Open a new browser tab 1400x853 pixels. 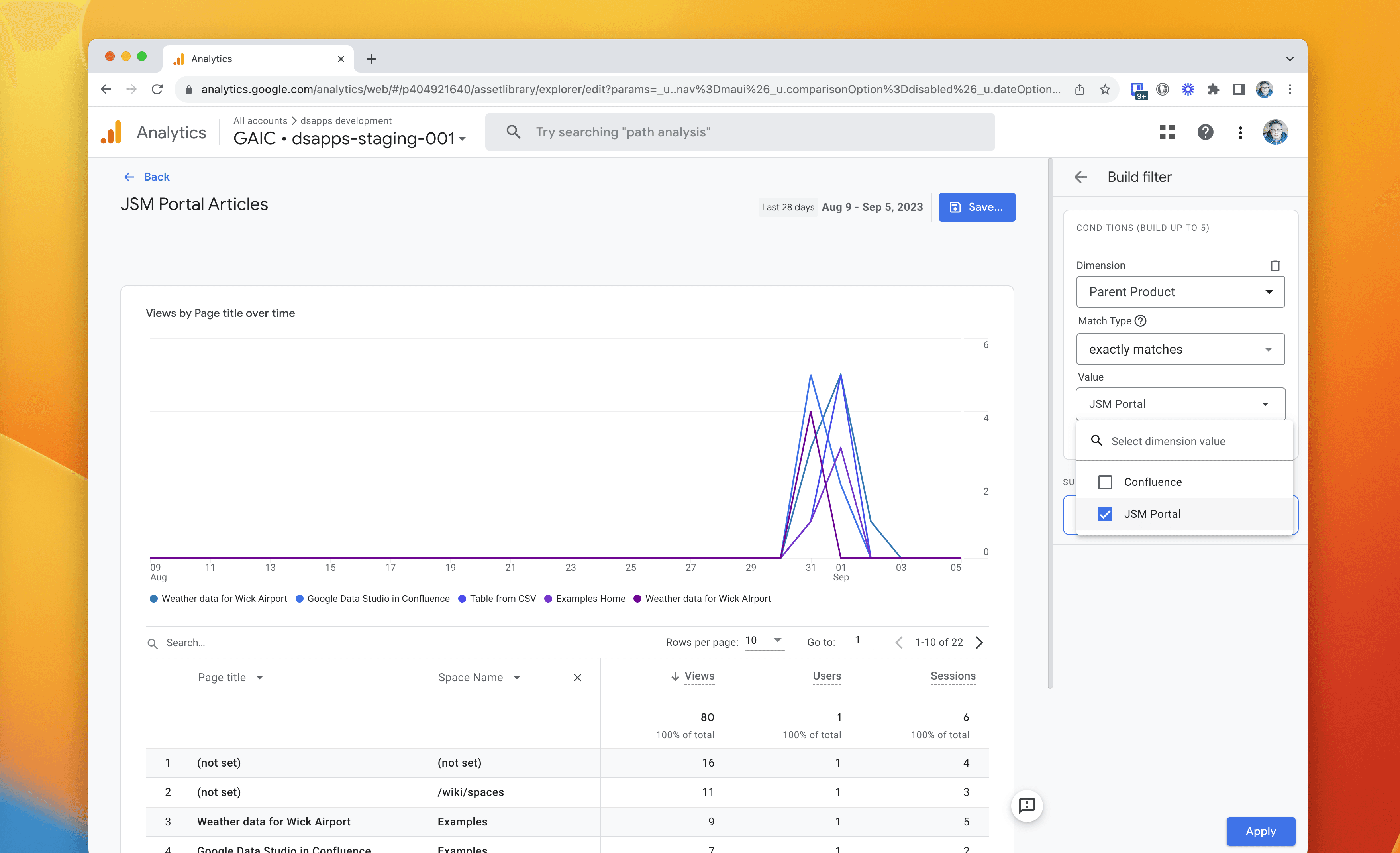click(371, 59)
